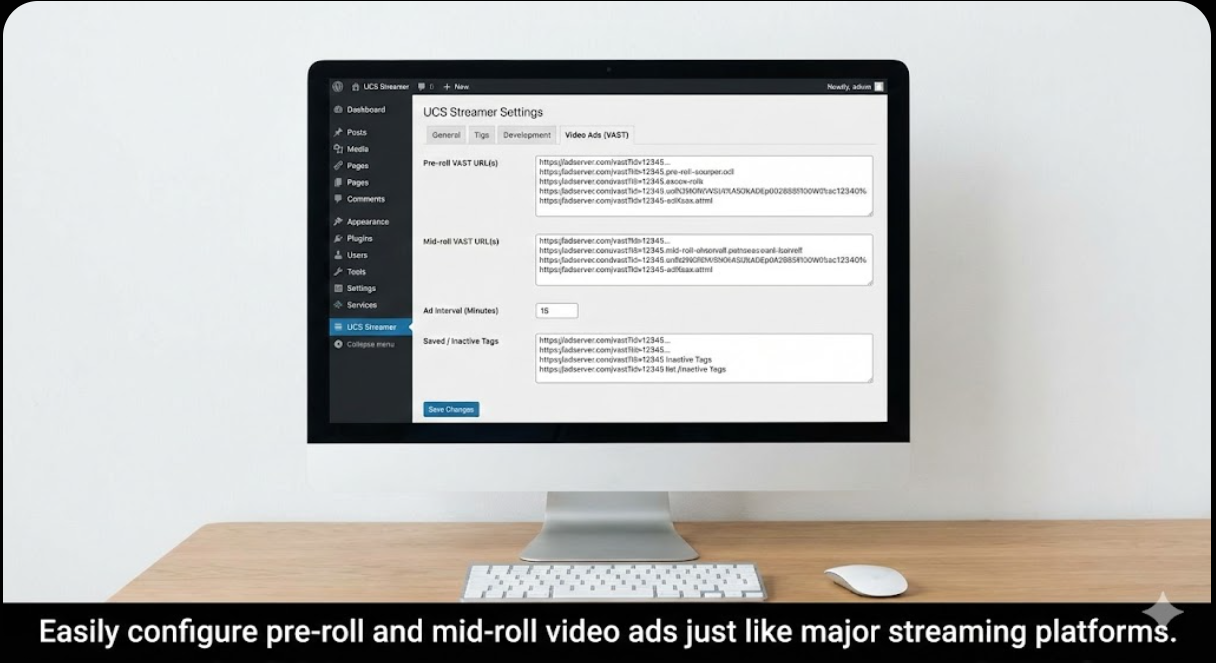Click the Dashboard icon in the sidebar
Viewport: 1216px width, 663px height.
(x=338, y=110)
